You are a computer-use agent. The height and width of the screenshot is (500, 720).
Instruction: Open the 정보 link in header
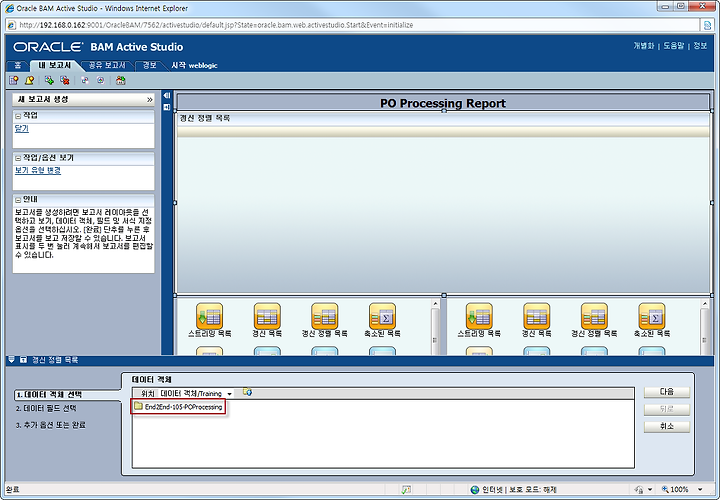pos(700,46)
